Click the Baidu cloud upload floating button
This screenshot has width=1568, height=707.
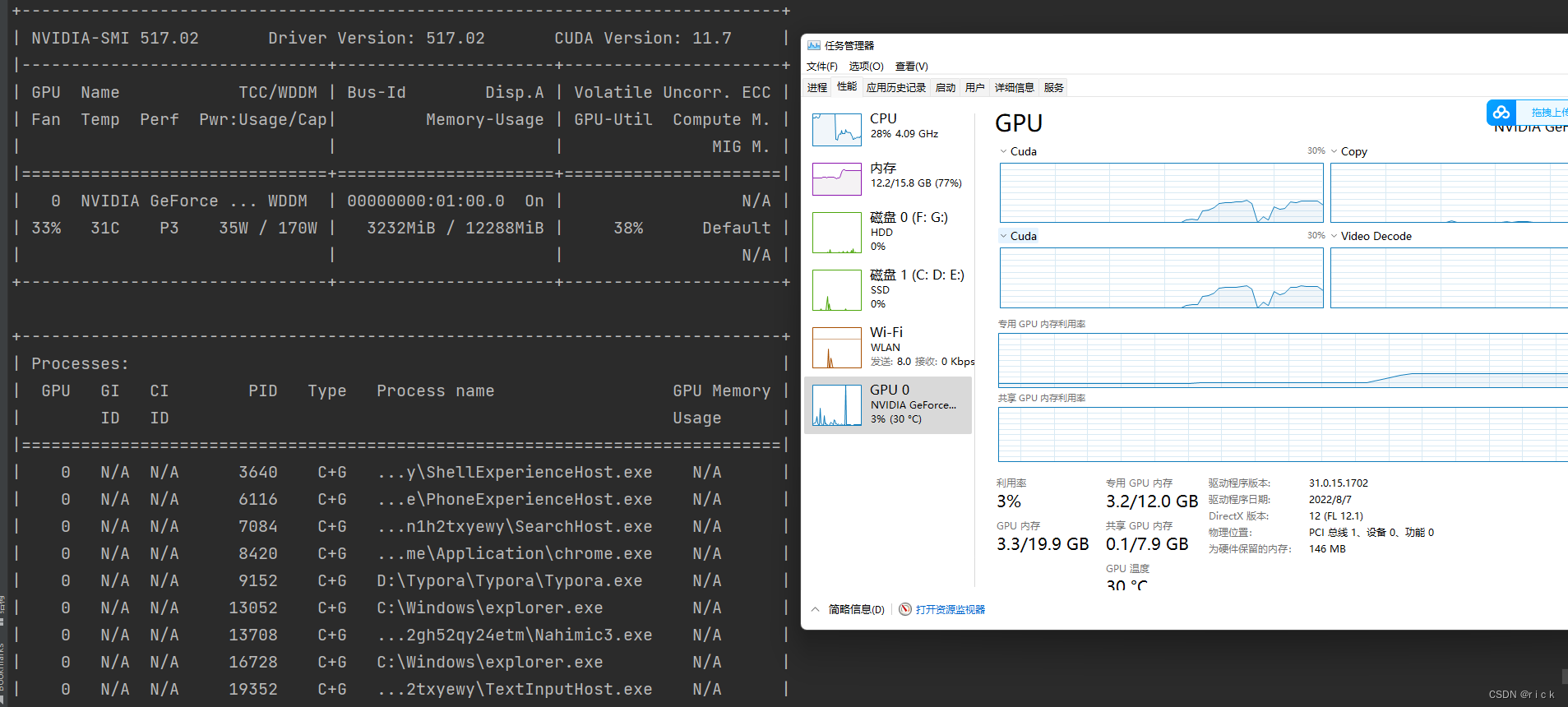point(1501,113)
